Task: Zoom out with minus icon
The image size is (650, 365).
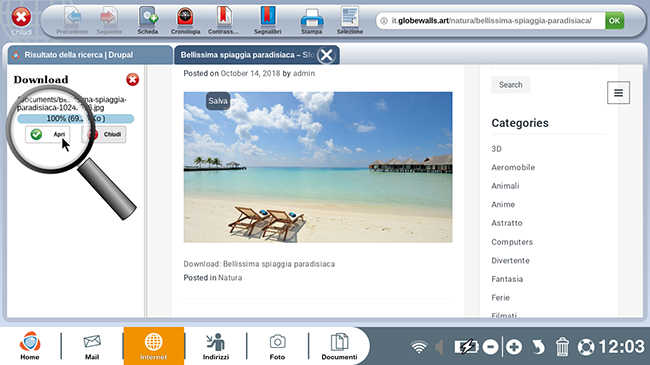Action: 490,347
